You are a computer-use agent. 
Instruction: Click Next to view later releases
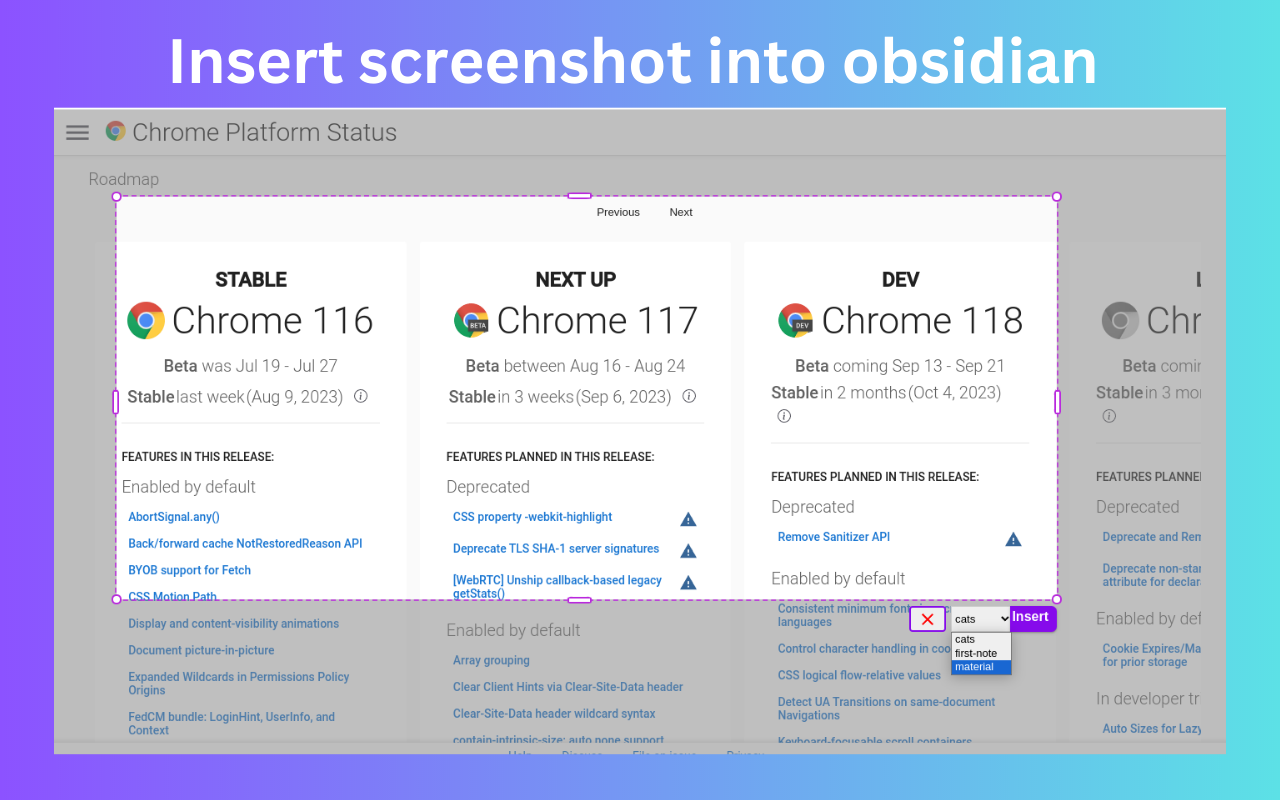[681, 212]
